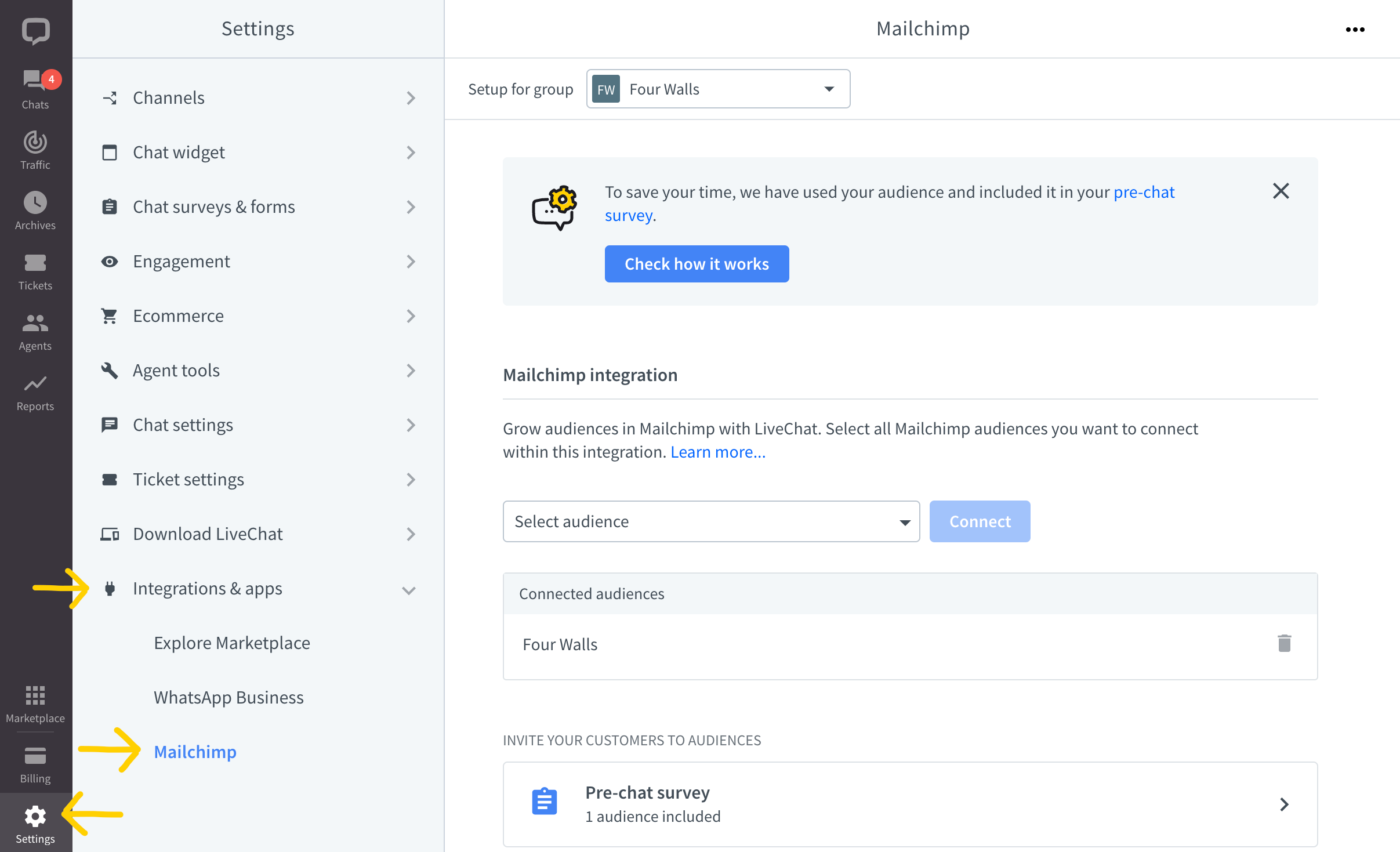Open the Agents section
The width and height of the screenshot is (1400, 852).
point(35,331)
